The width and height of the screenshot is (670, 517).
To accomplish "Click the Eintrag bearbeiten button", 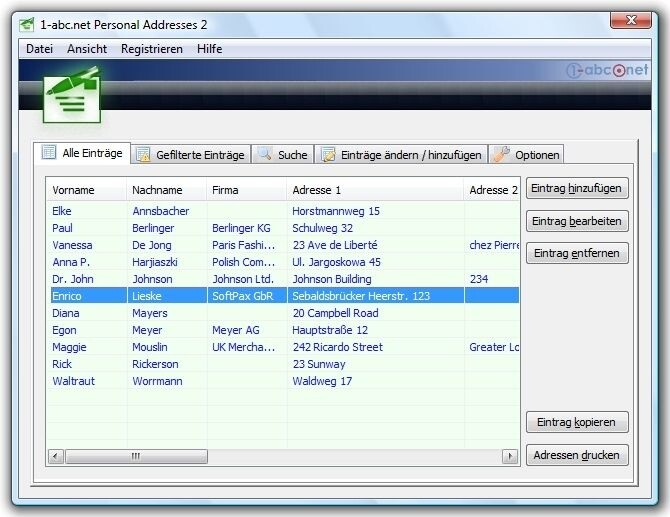I will (x=577, y=221).
